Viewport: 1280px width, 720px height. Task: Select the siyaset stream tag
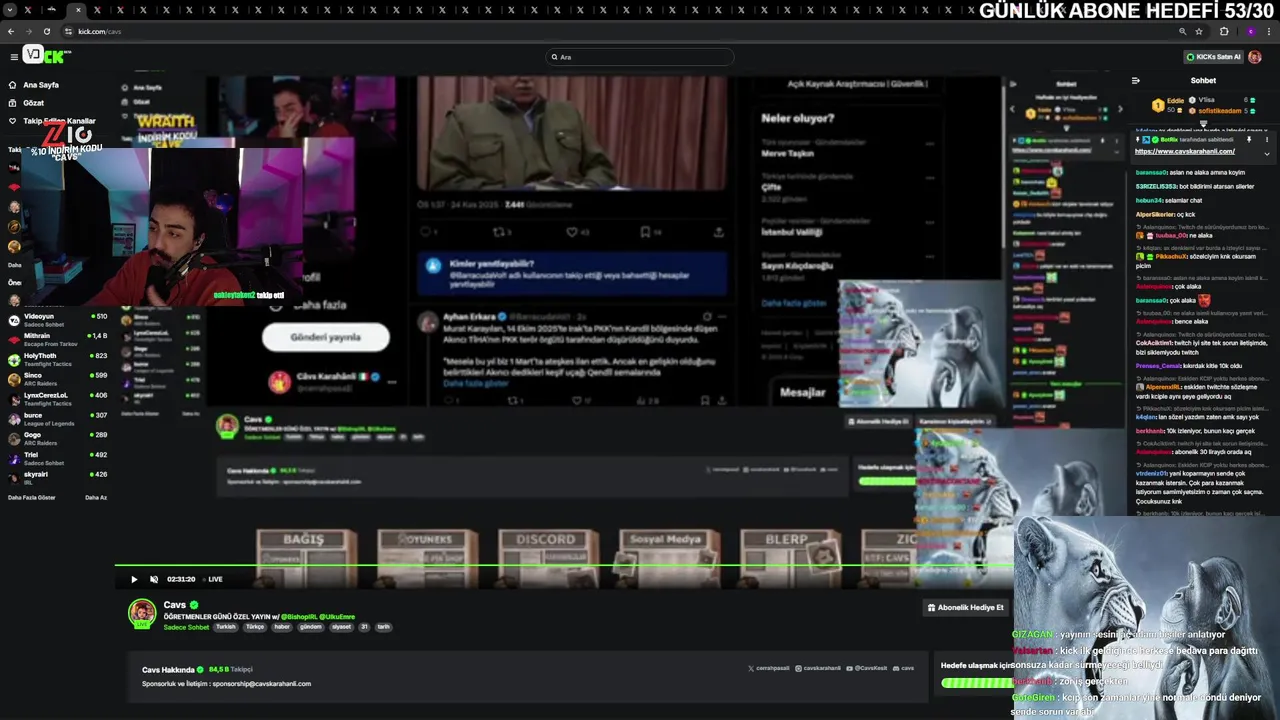click(341, 627)
